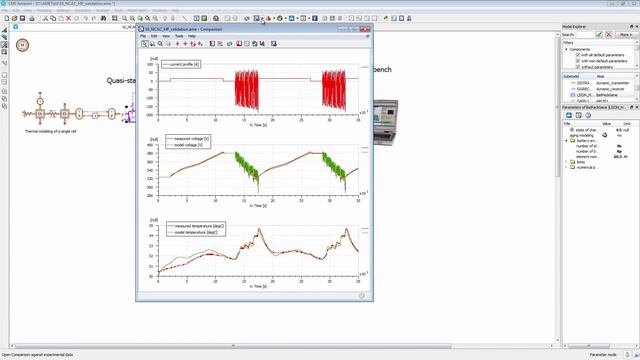
Task: Expand the 'numerical p…' parameter folder
Action: 566,167
